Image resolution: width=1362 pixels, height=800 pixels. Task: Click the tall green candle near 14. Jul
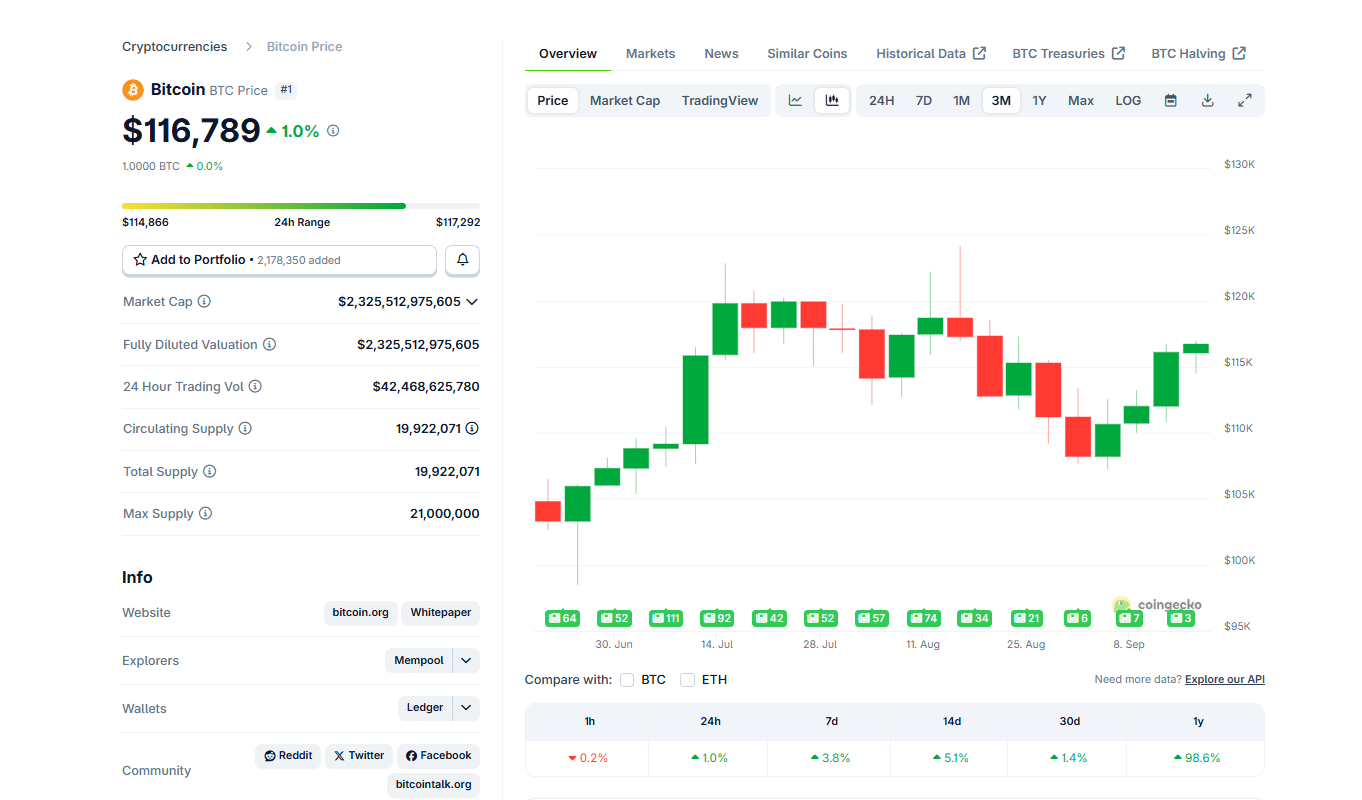point(696,400)
